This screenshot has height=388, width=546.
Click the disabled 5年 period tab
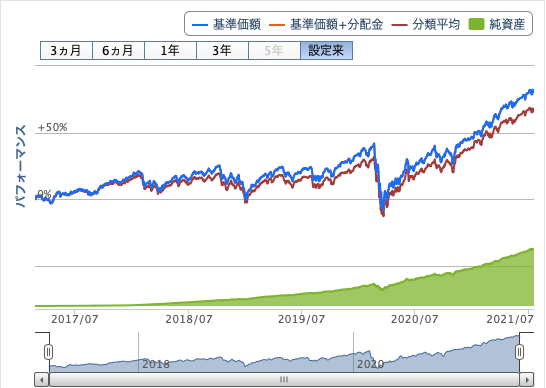(x=274, y=51)
